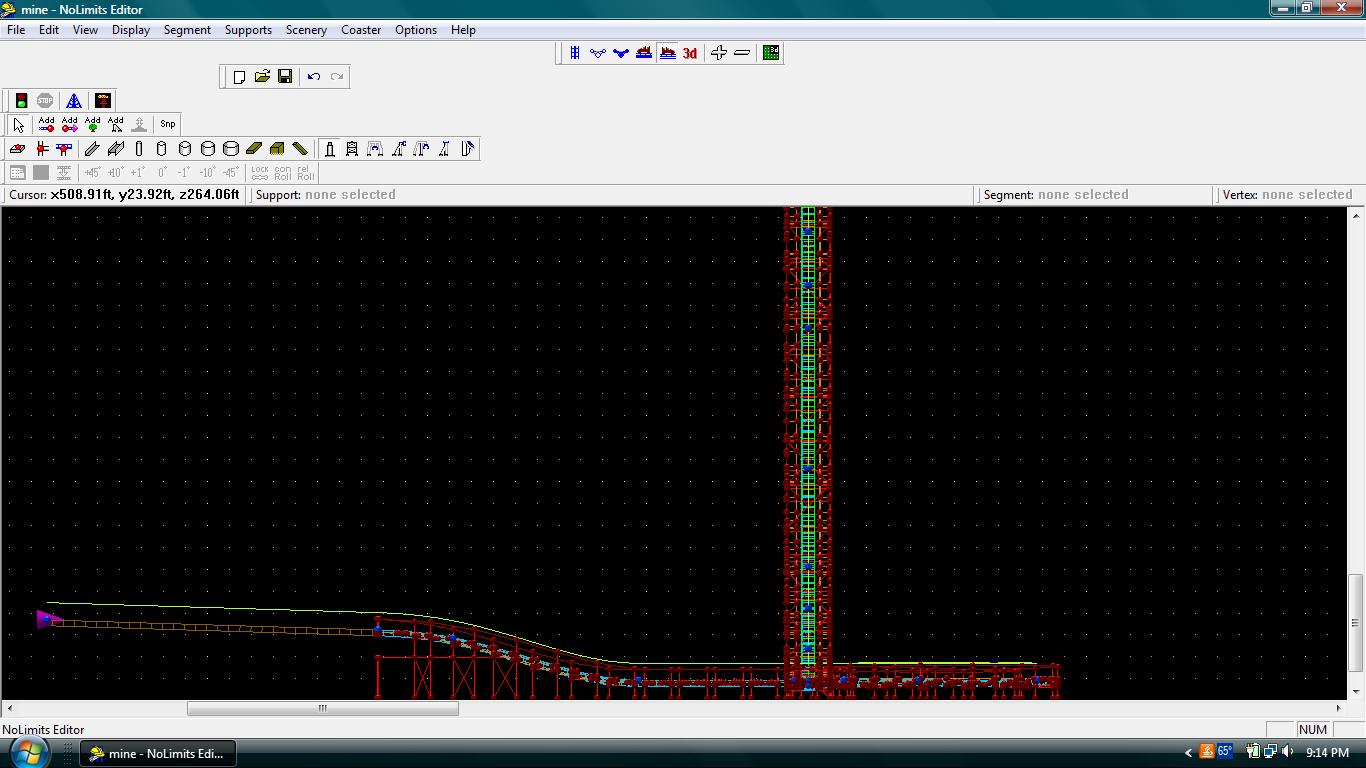Image resolution: width=1366 pixels, height=768 pixels.
Task: Open the Edit menu
Action: [49, 30]
